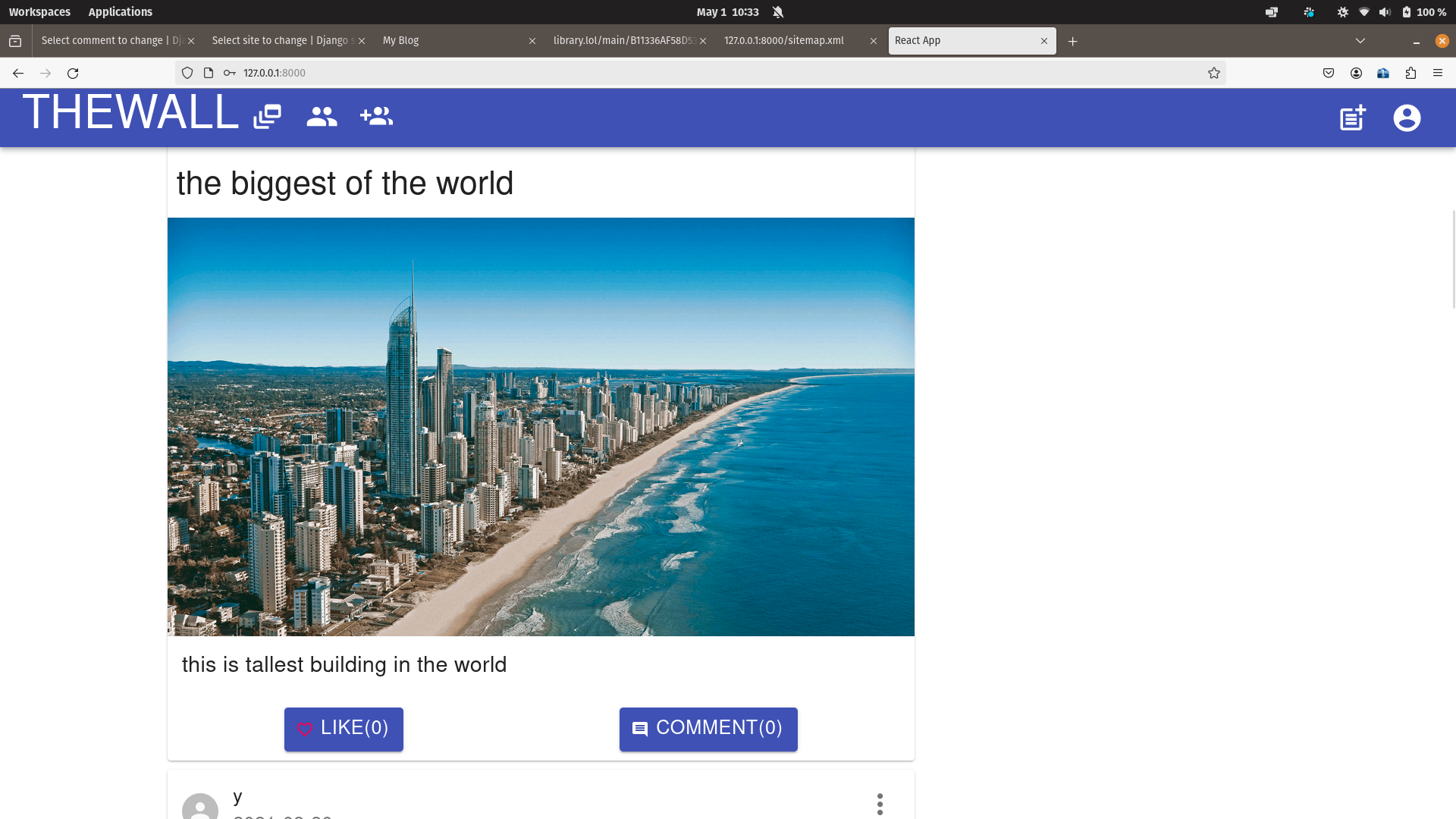Open the Firefox View icon at tab strip start

(15, 41)
